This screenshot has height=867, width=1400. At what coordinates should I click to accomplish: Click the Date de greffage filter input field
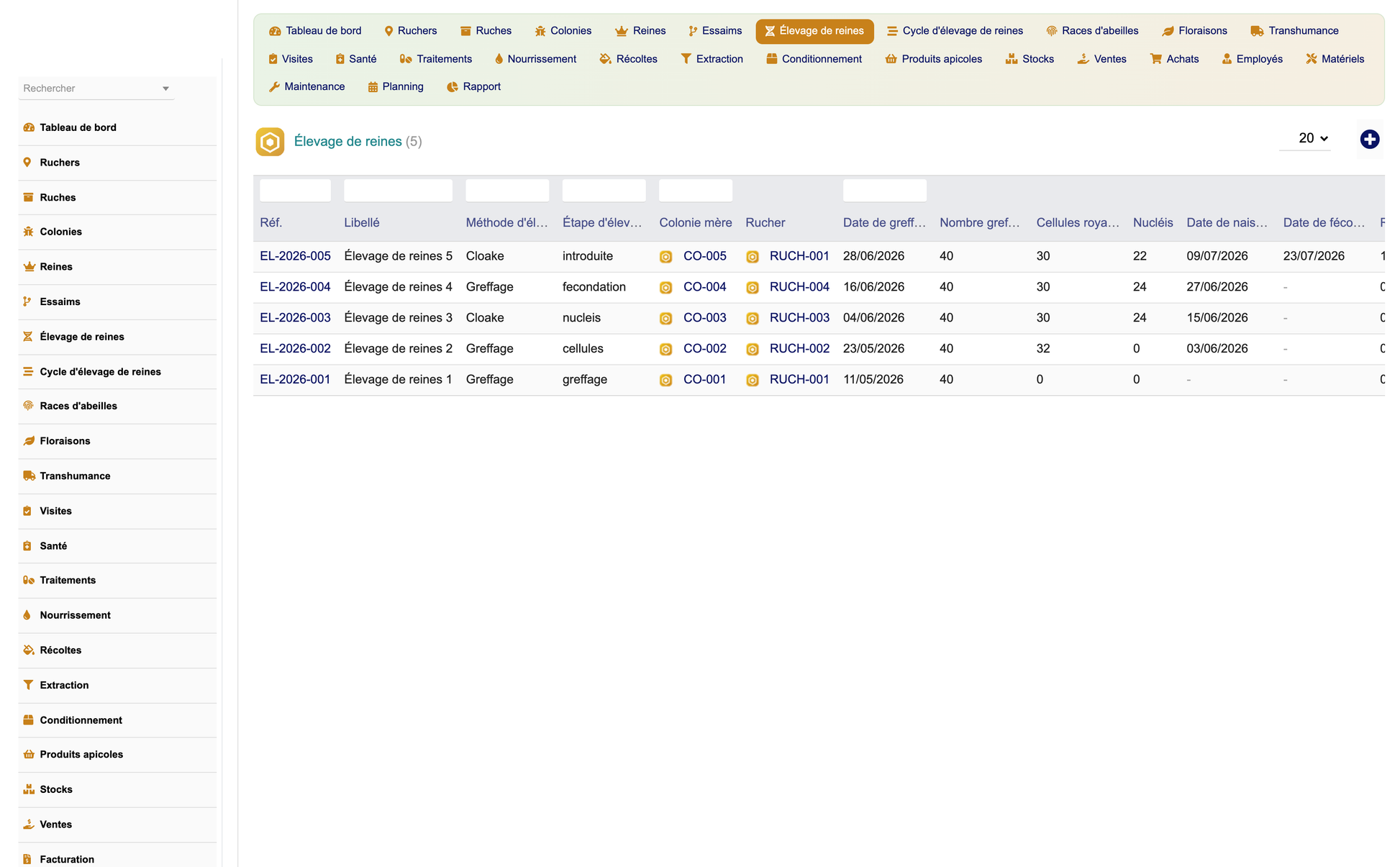[884, 191]
